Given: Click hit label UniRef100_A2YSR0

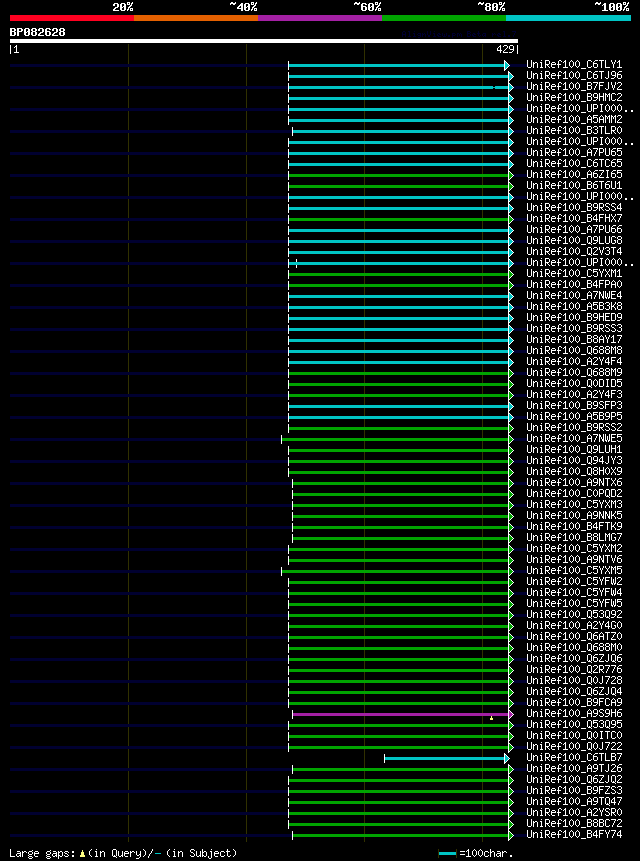Looking at the screenshot, I should 574,812.
